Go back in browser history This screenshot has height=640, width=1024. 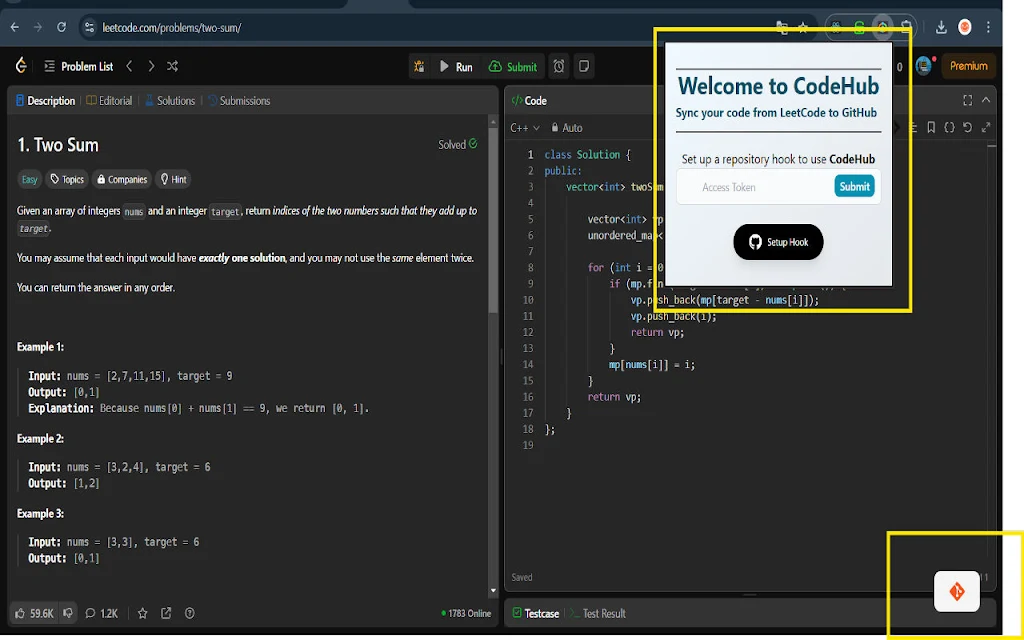pos(14,27)
